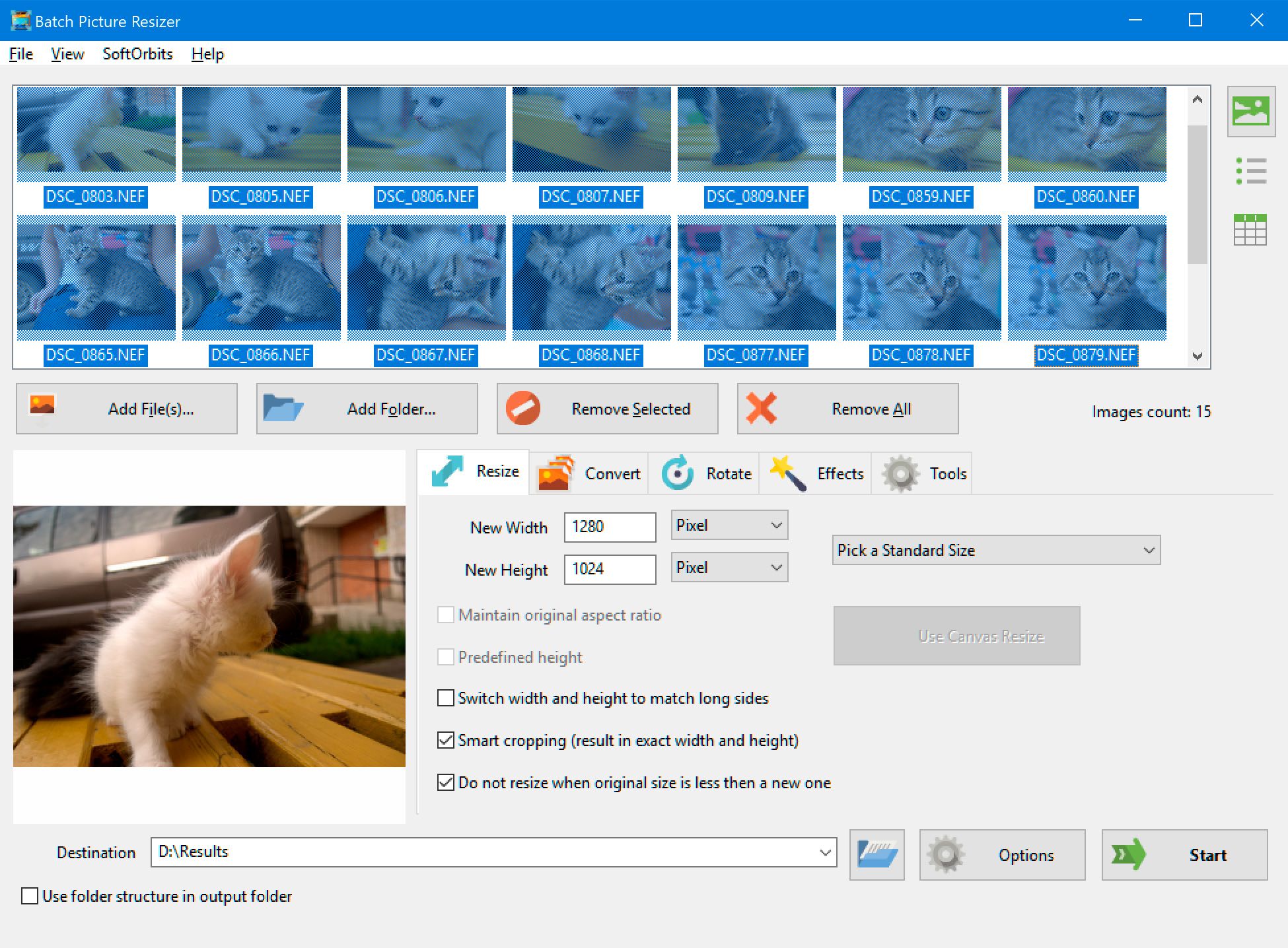The width and height of the screenshot is (1288, 948).
Task: Toggle Smart cropping checkbox
Action: point(446,740)
